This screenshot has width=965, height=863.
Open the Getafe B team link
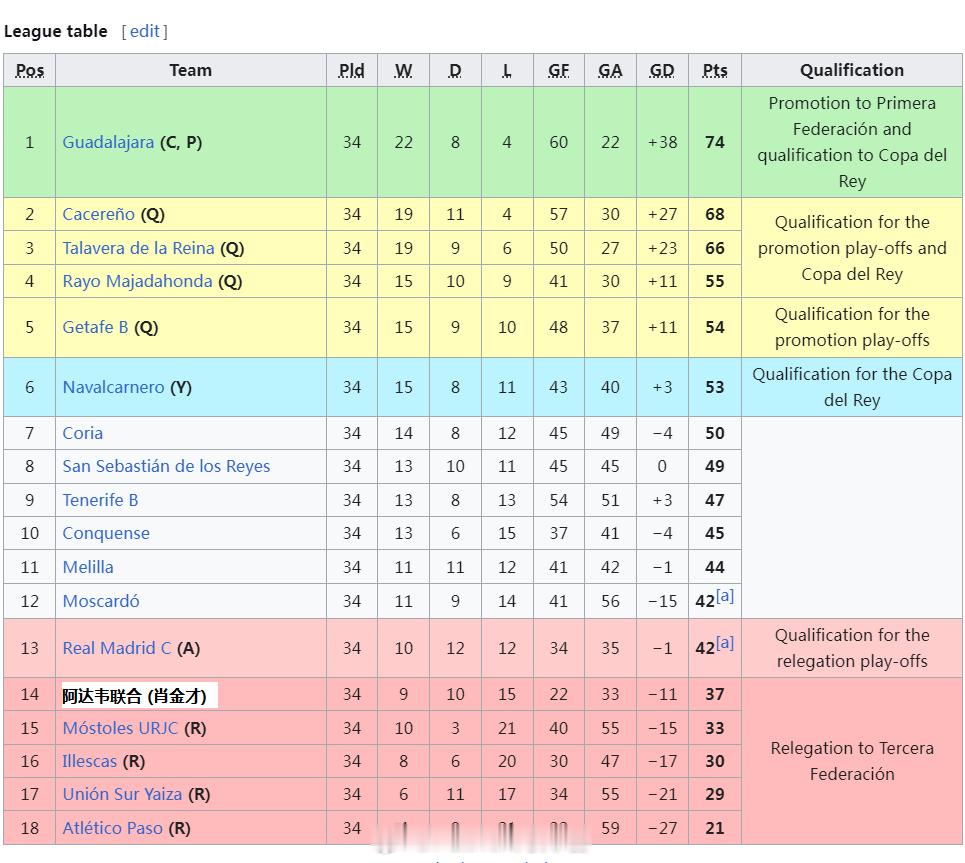coord(95,327)
